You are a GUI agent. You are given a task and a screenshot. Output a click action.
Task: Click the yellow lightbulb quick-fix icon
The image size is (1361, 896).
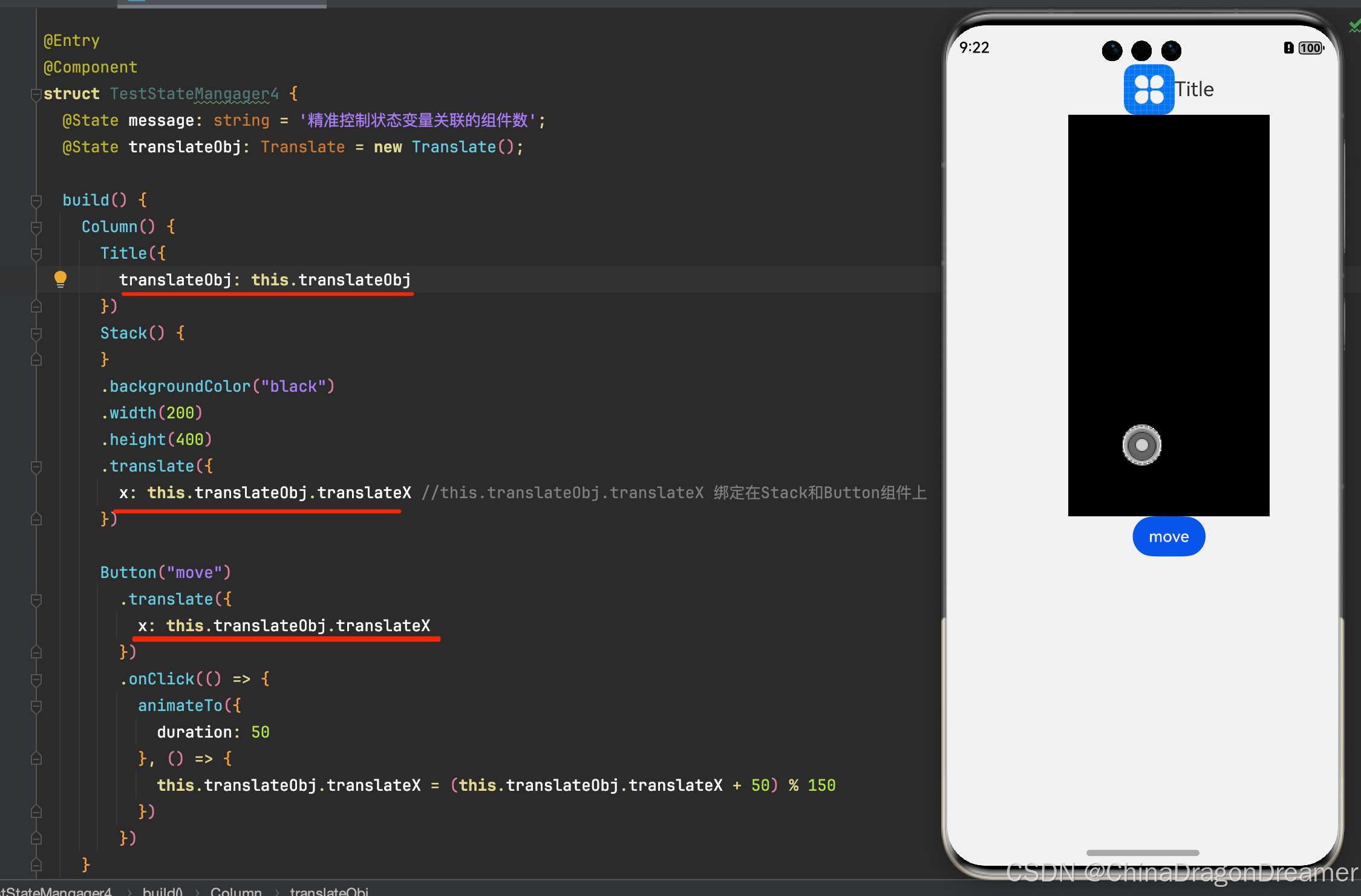point(60,279)
